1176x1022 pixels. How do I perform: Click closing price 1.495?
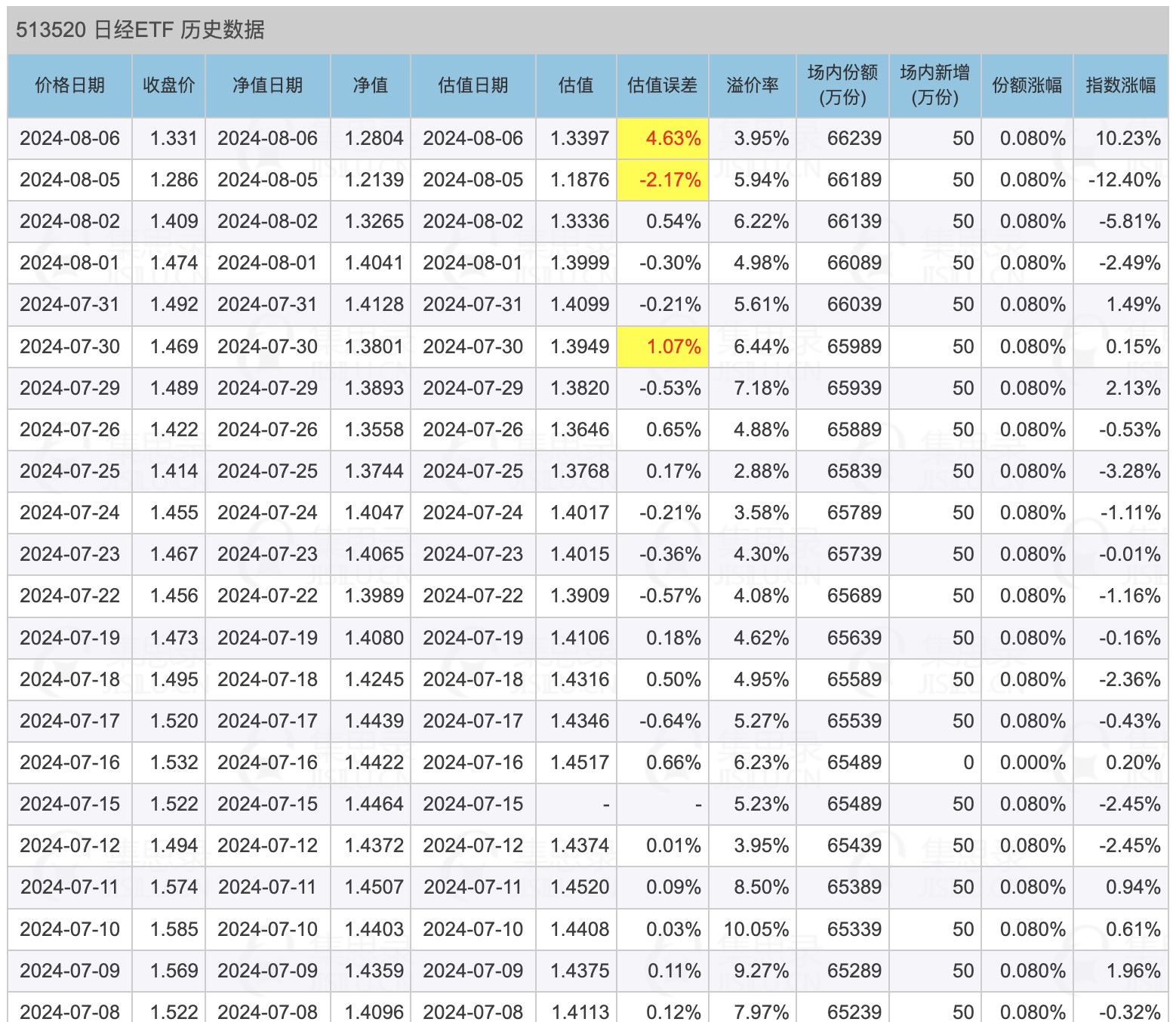click(x=174, y=680)
